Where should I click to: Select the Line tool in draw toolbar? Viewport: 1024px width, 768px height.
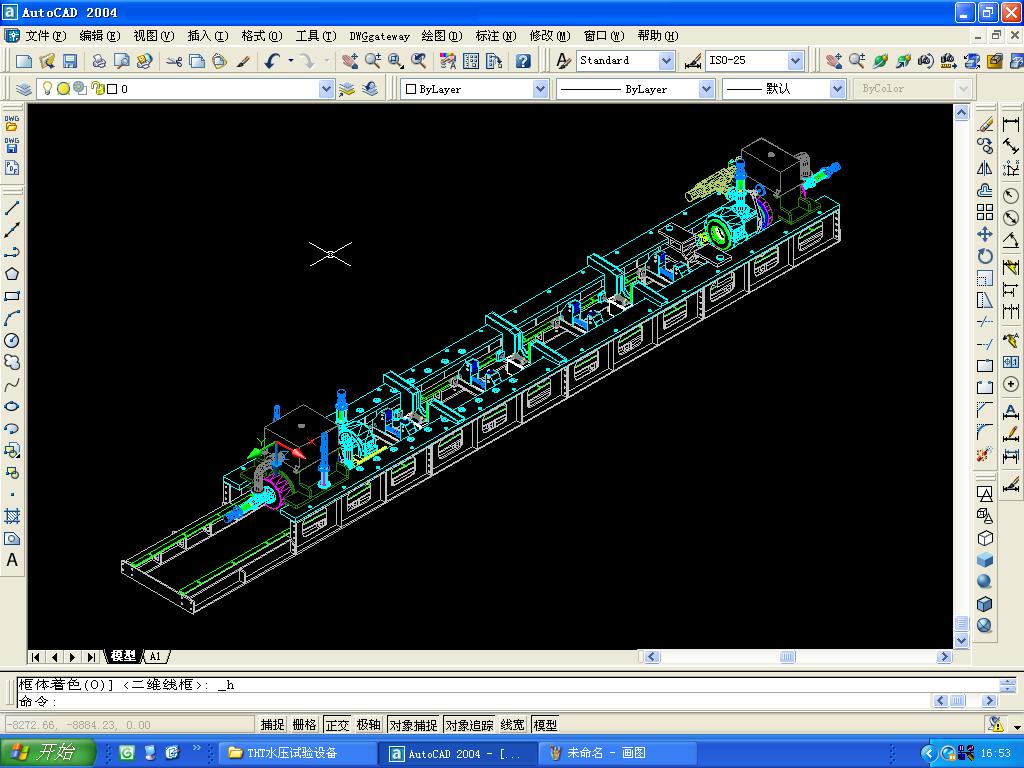point(12,208)
